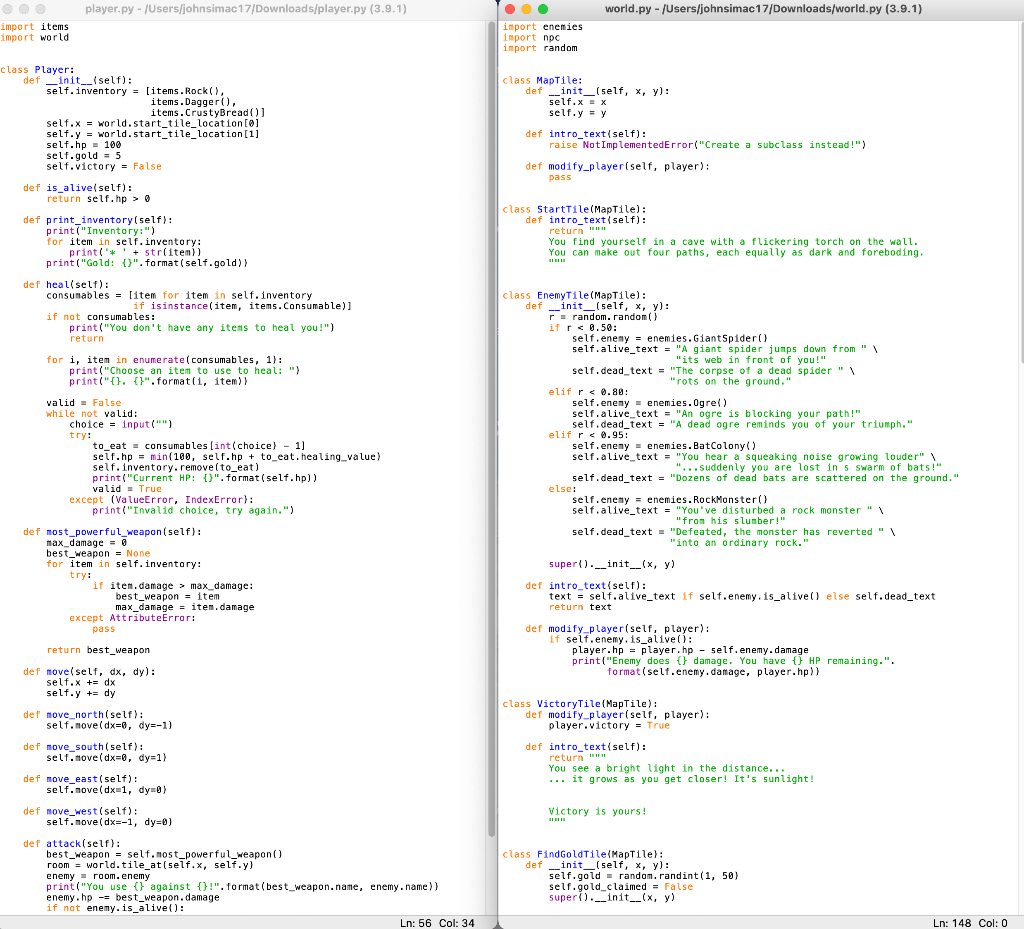Click the 'Ln: 148 Col: 0' status in world.py

tap(970, 922)
